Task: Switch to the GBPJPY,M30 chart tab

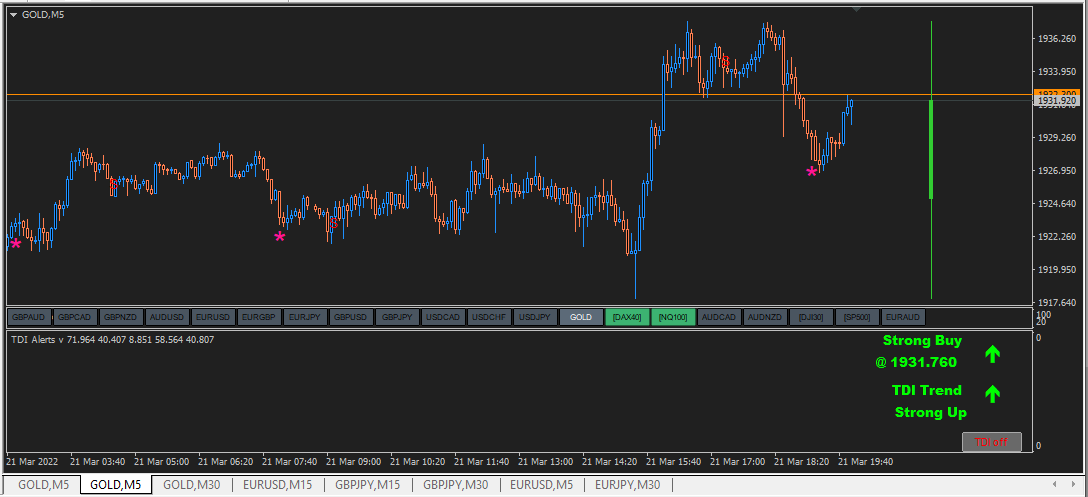Action: (x=456, y=485)
